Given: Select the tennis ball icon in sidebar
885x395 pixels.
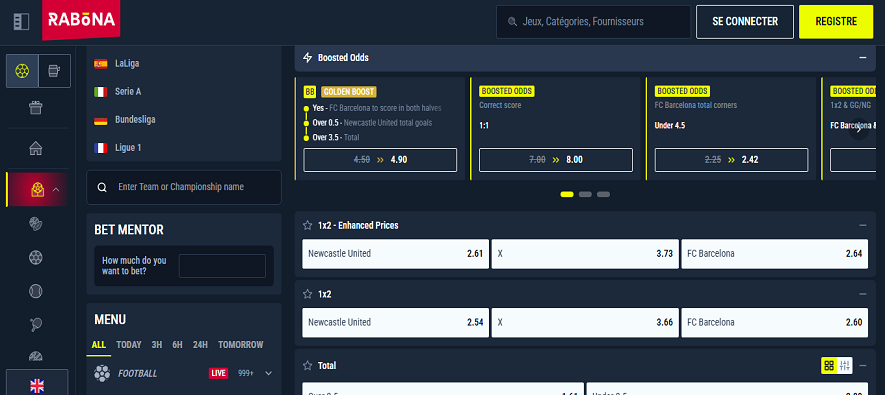Looking at the screenshot, I should click(36, 291).
